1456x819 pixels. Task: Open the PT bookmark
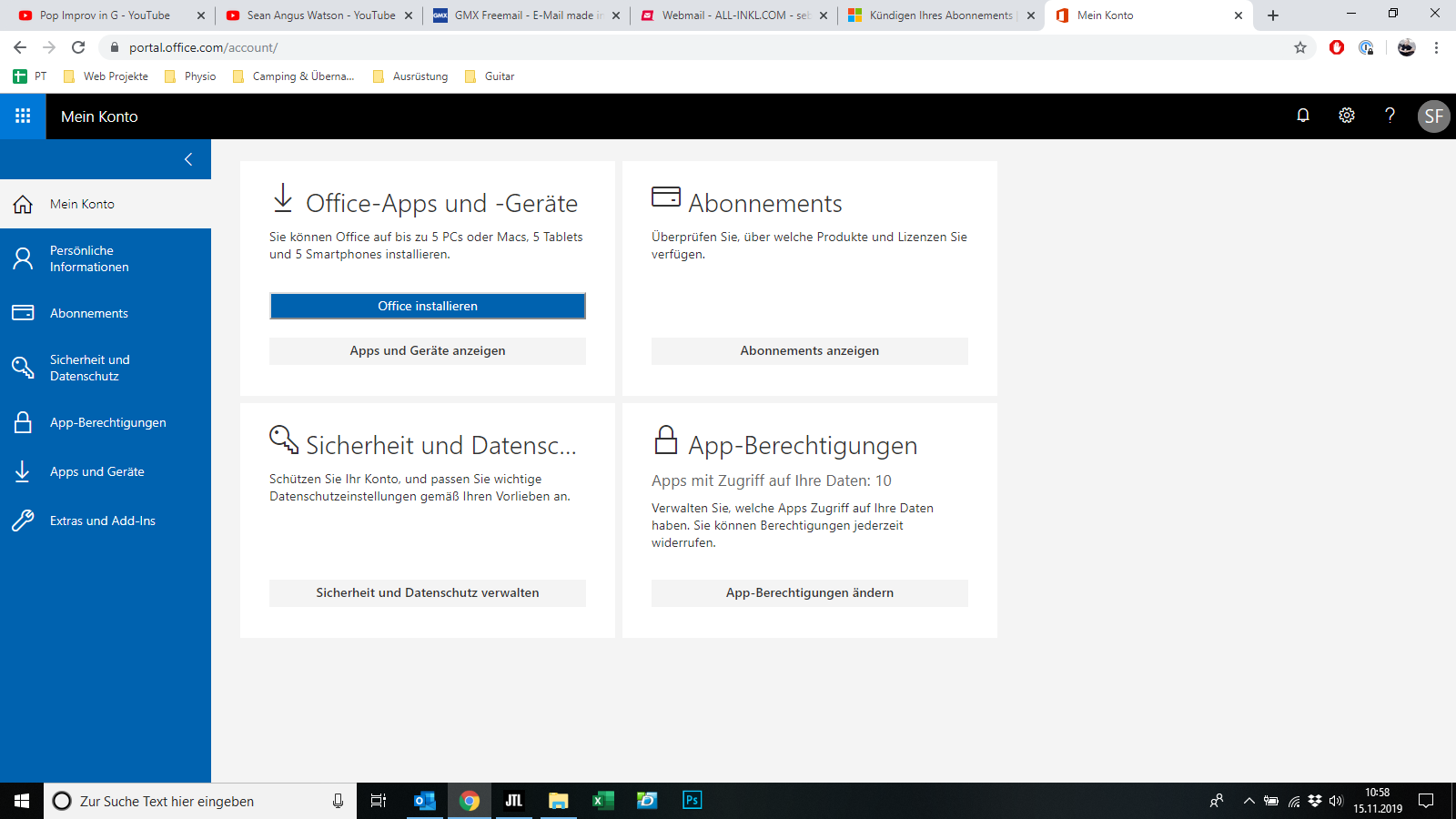(x=30, y=76)
